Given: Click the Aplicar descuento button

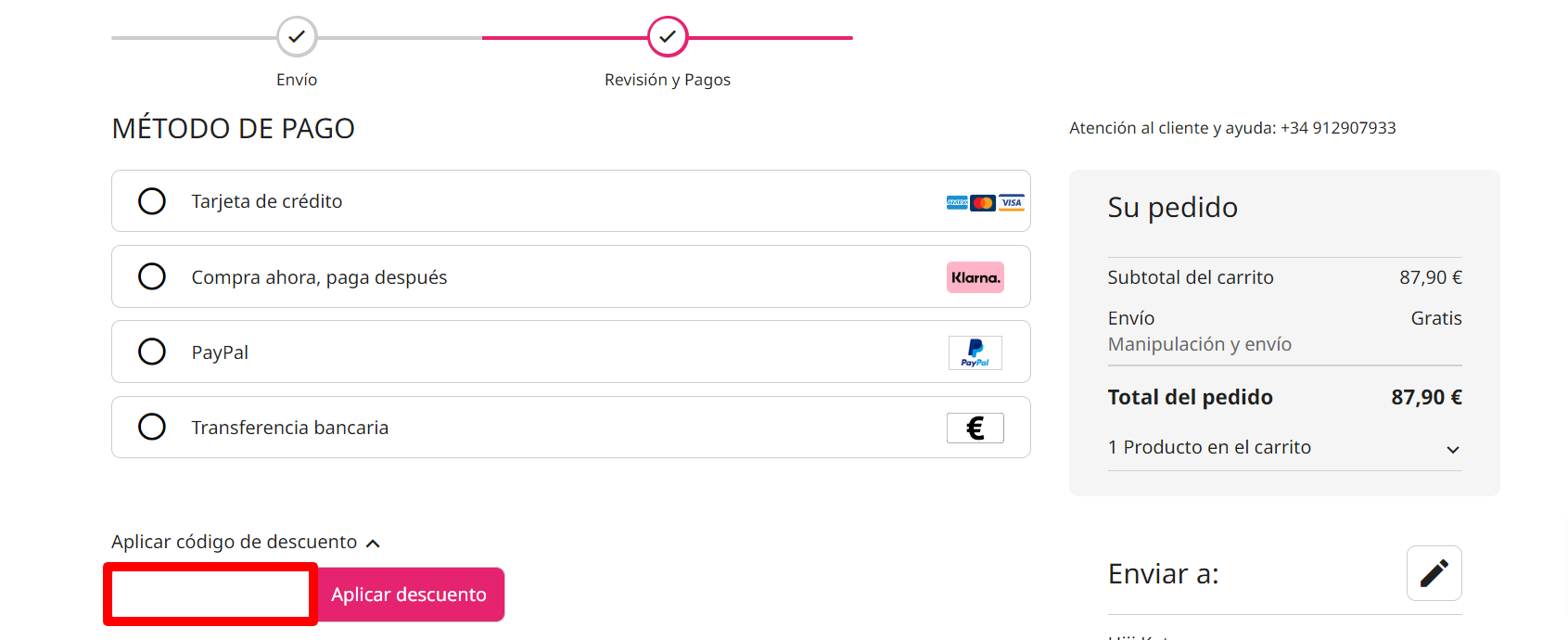Looking at the screenshot, I should coord(409,595).
